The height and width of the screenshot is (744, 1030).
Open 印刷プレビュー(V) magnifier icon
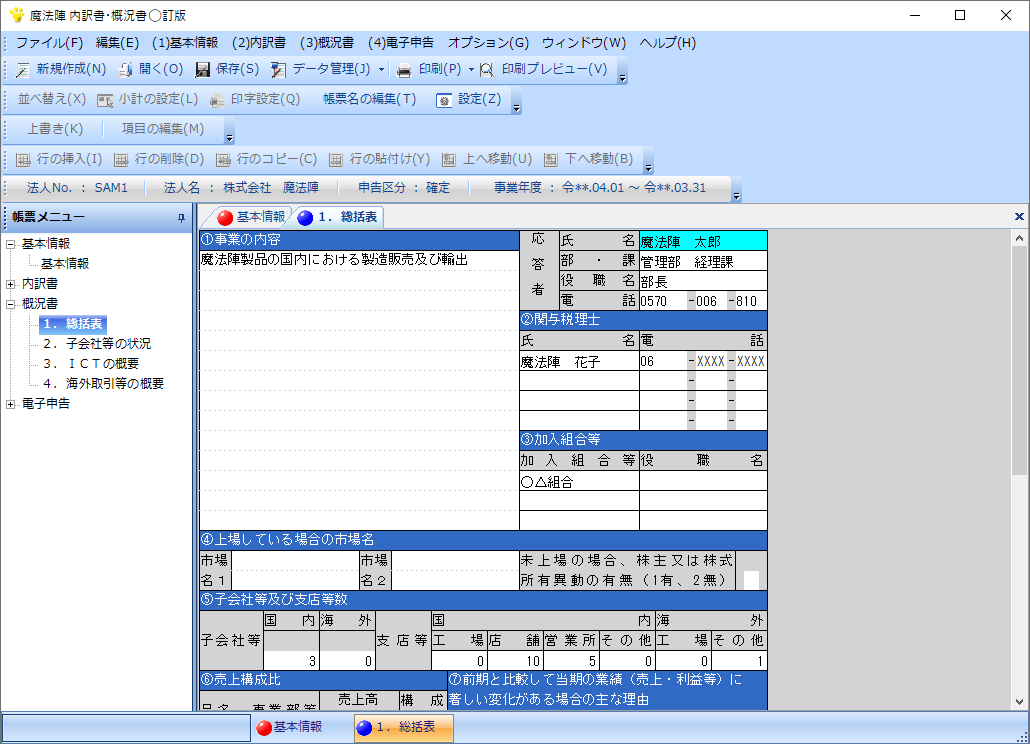(487, 70)
